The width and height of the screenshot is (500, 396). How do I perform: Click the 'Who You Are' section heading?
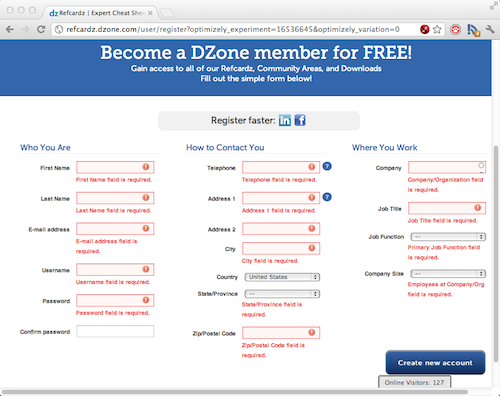coord(45,147)
